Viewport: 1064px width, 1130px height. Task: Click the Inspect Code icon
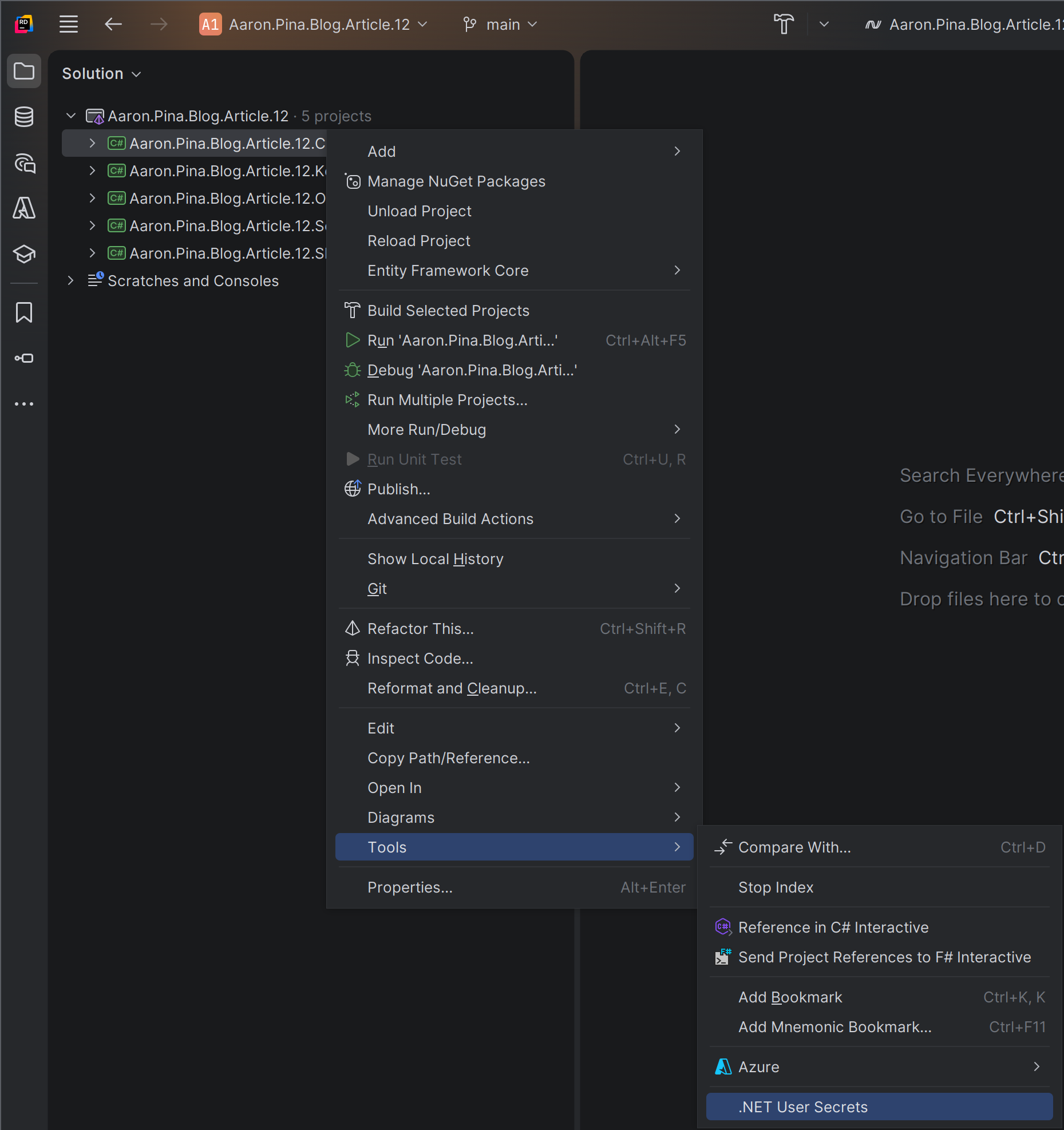coord(353,659)
